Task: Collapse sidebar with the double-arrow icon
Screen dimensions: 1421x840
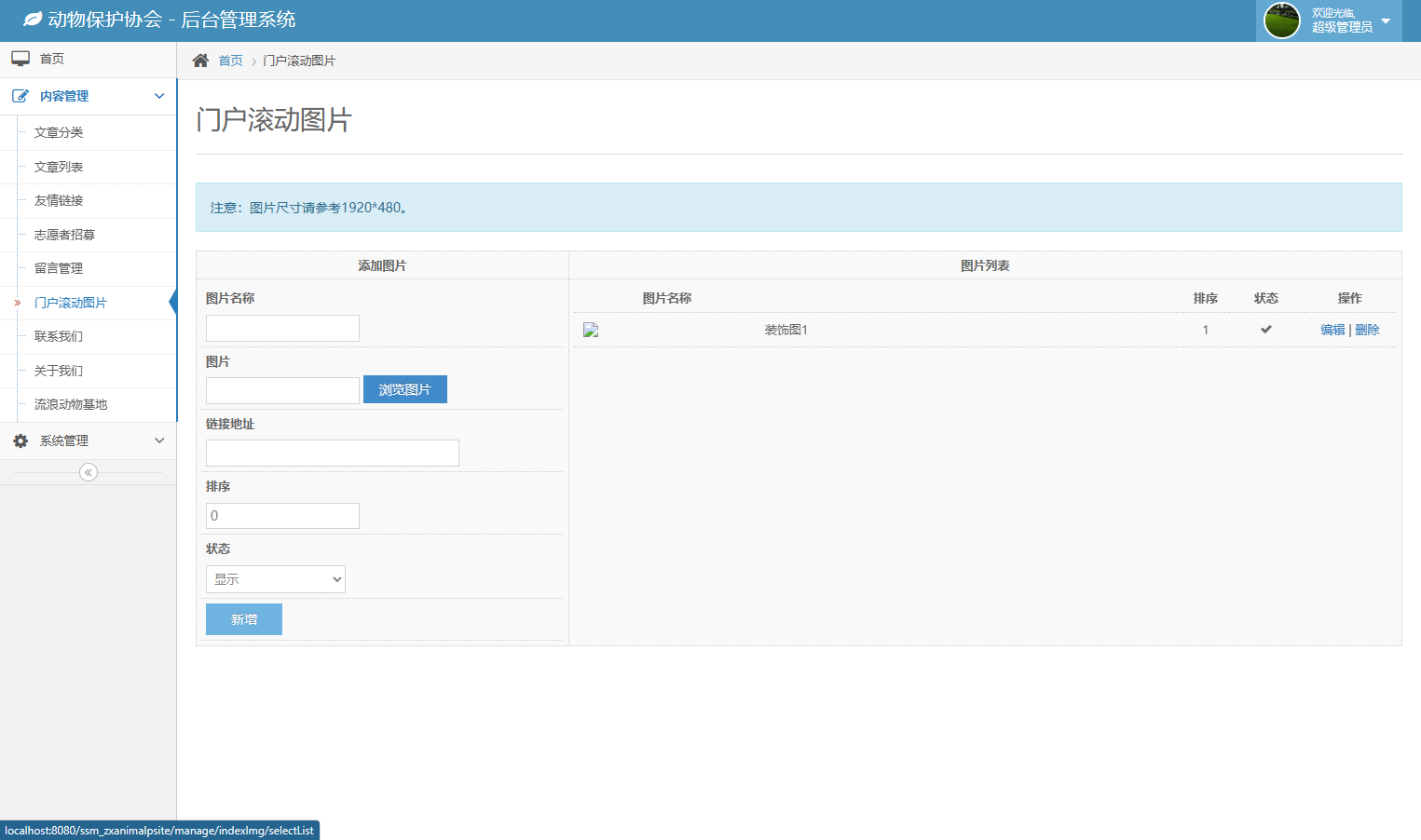Action: (89, 472)
